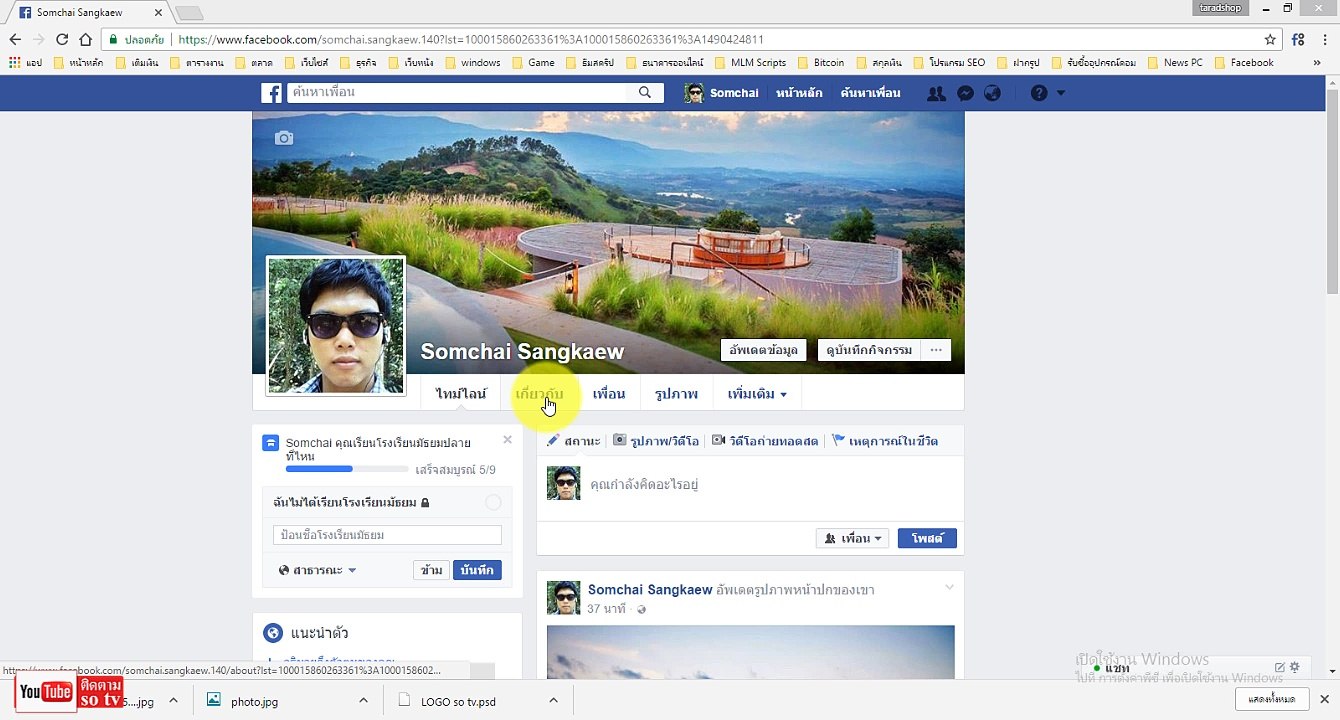Open the Friends tab on profile
Screen dimensions: 1340x720
click(608, 394)
